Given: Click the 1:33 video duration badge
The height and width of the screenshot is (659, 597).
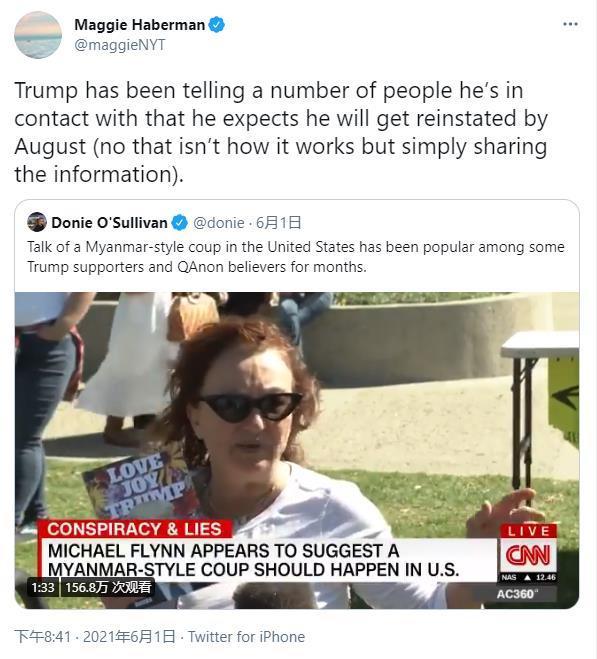Looking at the screenshot, I should click(x=43, y=587).
